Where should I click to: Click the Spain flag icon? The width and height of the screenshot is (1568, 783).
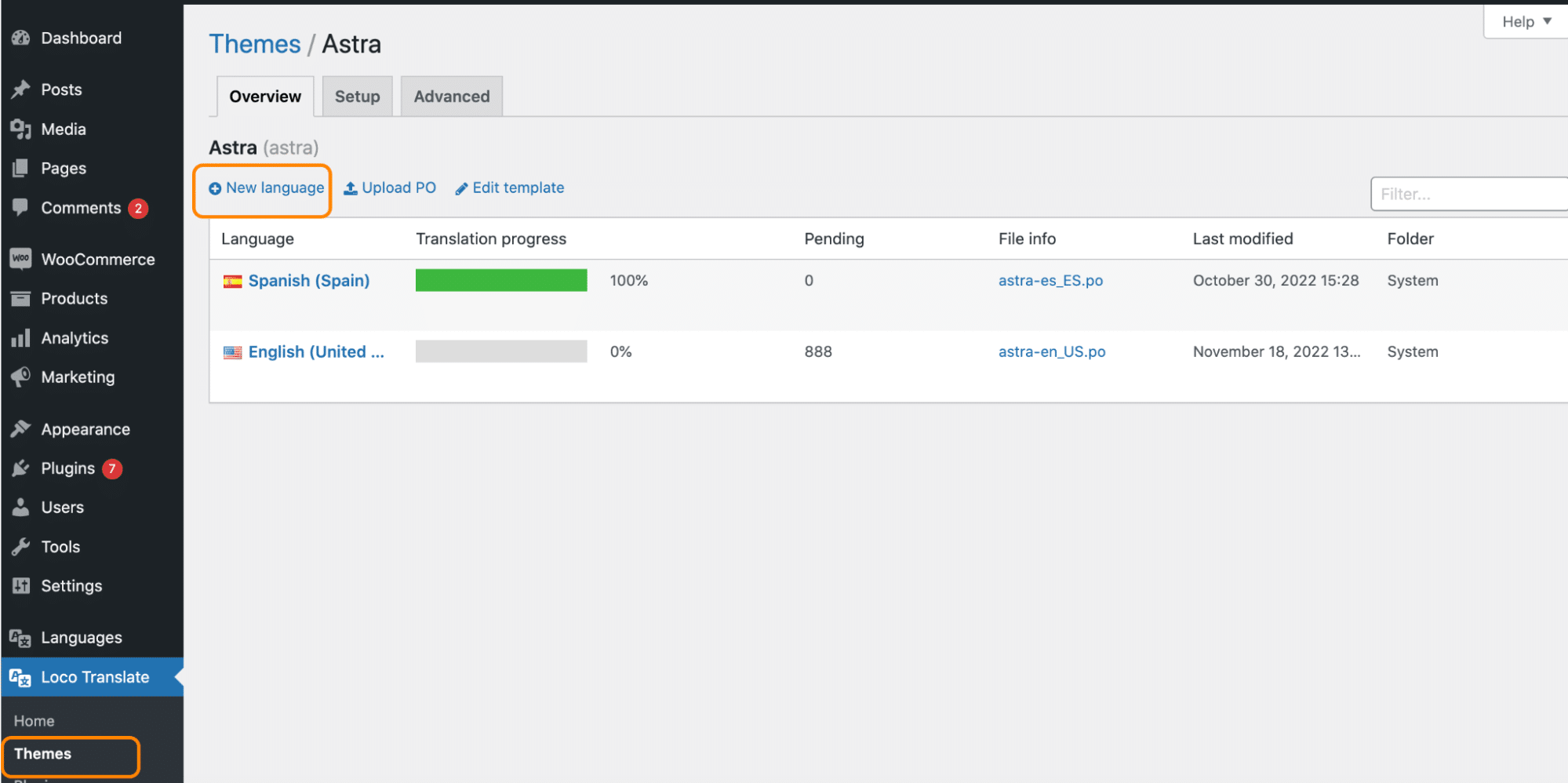(x=233, y=281)
